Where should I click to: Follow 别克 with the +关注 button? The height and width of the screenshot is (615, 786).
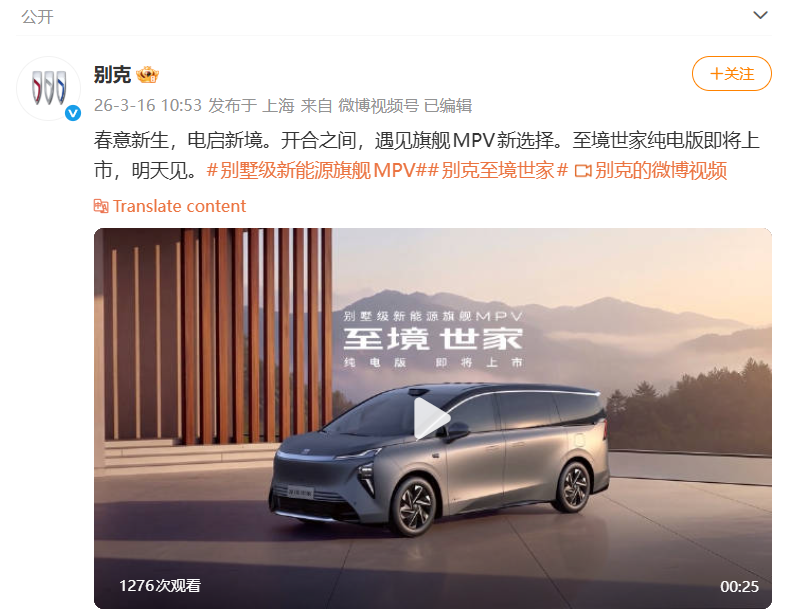click(x=731, y=74)
